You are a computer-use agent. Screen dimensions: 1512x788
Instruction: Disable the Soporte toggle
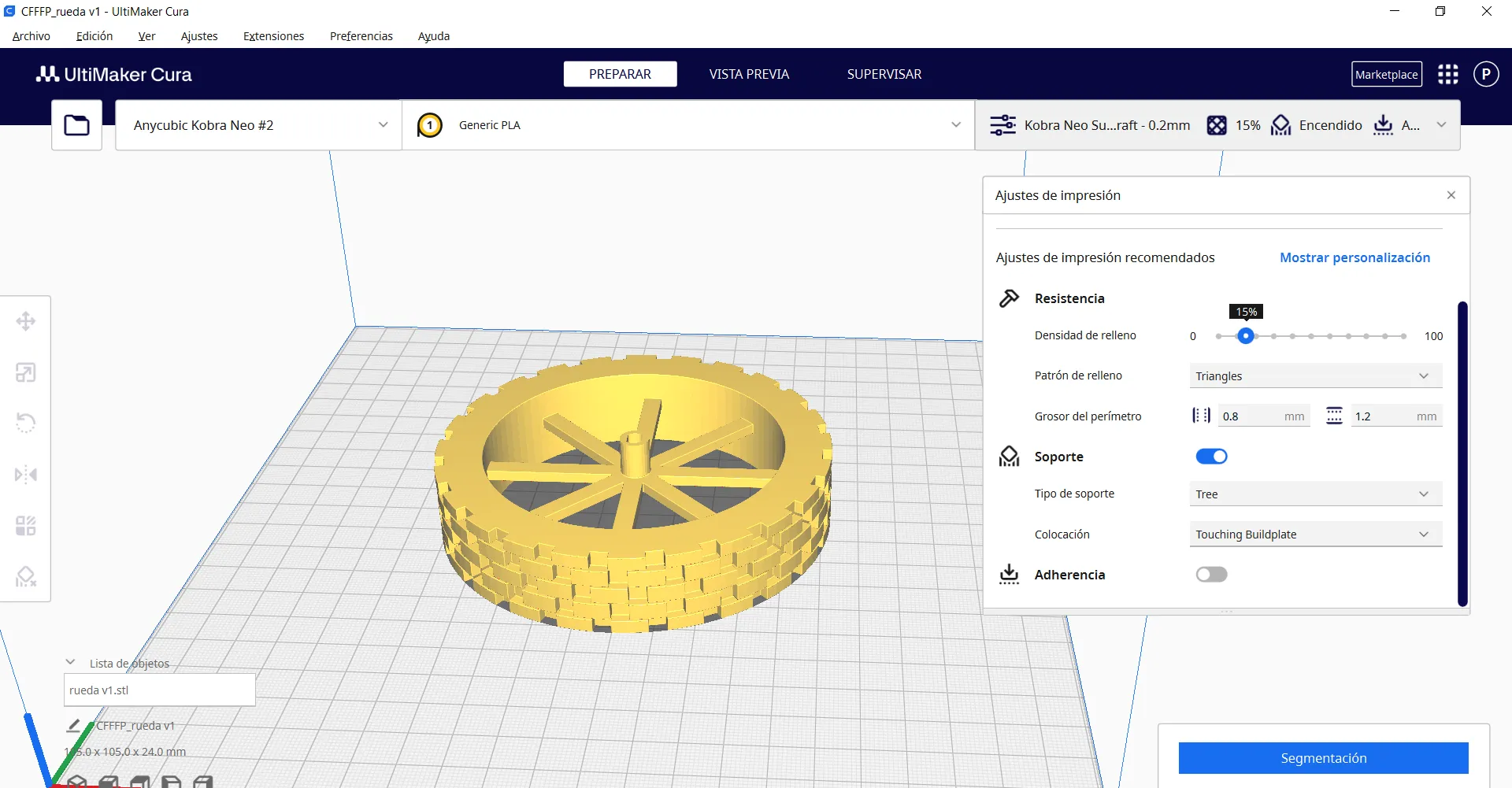[x=1211, y=457]
